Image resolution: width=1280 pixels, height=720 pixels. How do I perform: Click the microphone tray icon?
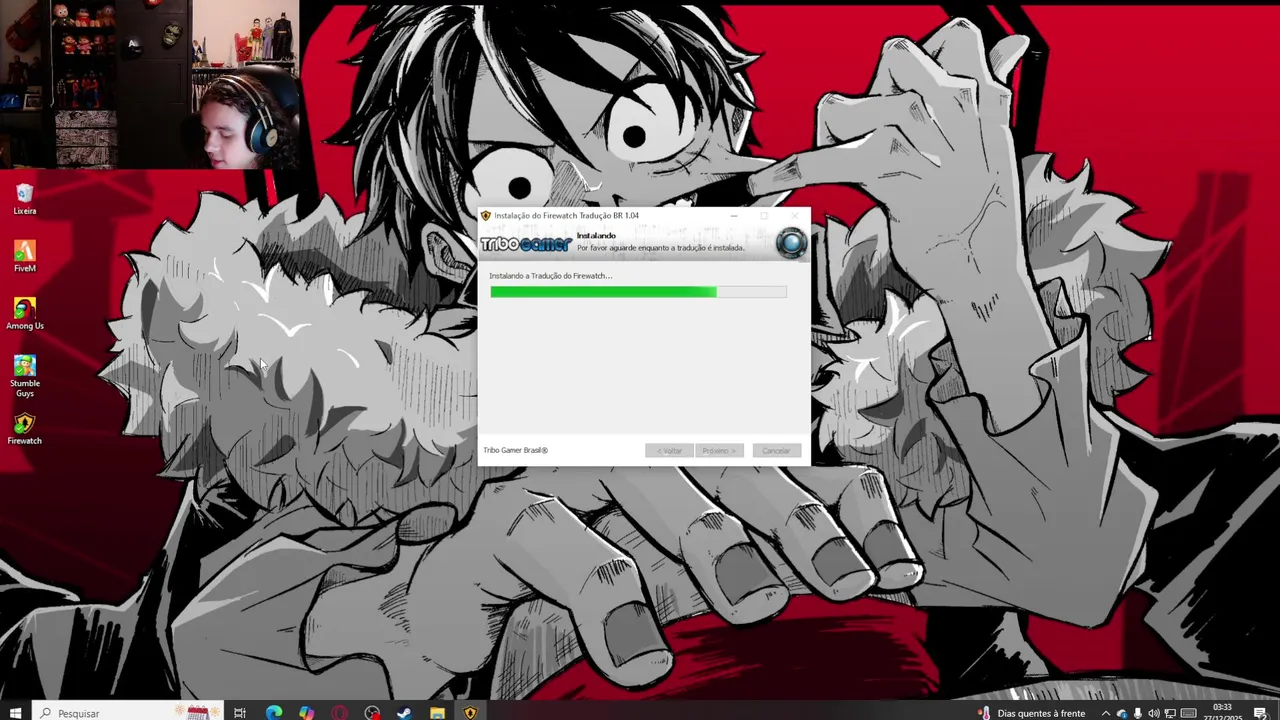coord(1138,713)
